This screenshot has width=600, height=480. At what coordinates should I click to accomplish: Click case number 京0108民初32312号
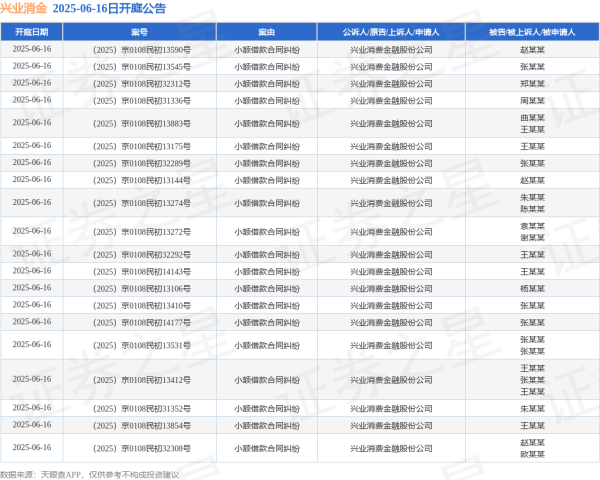click(x=156, y=83)
